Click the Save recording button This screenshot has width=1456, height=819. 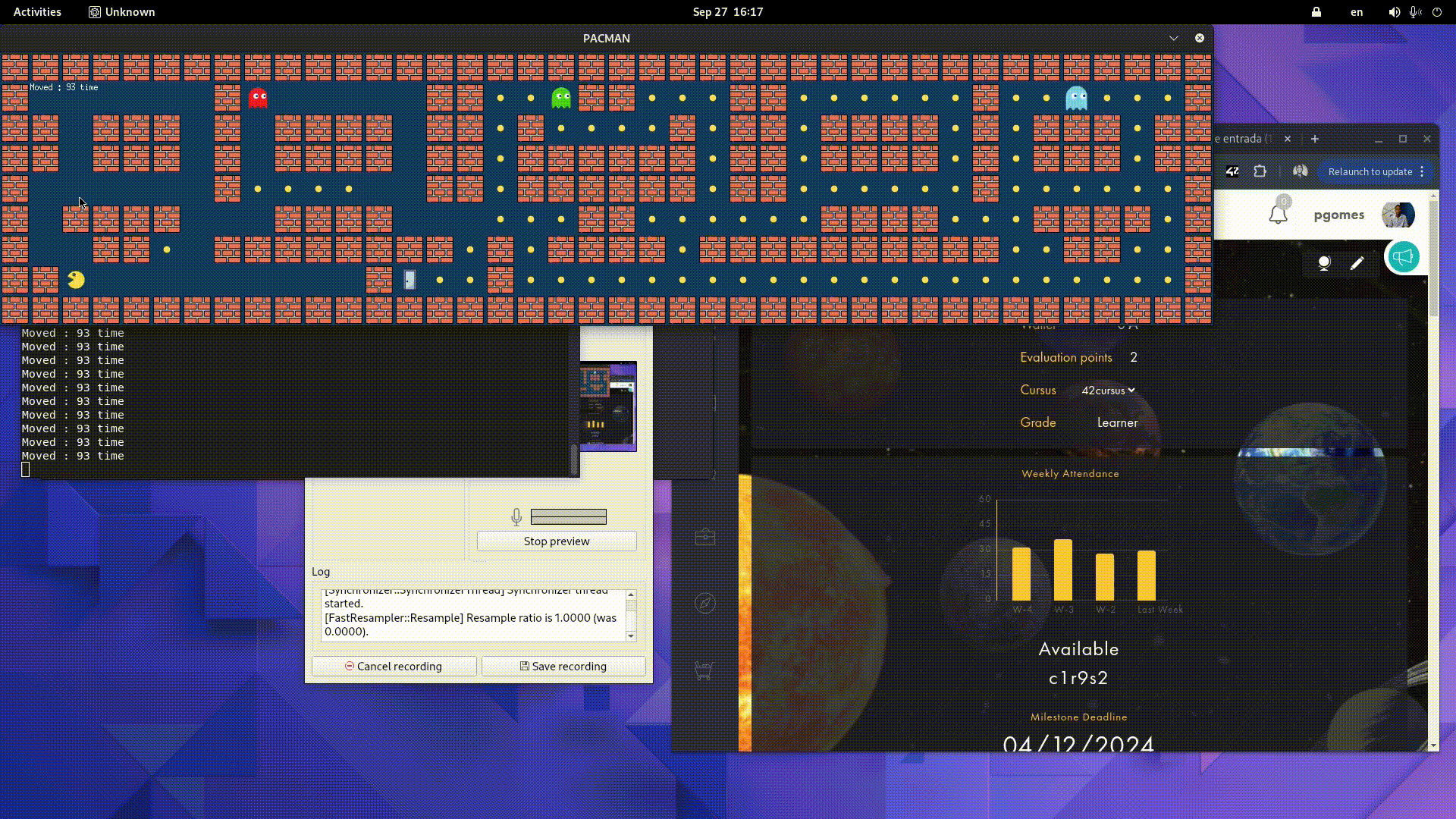[563, 667]
